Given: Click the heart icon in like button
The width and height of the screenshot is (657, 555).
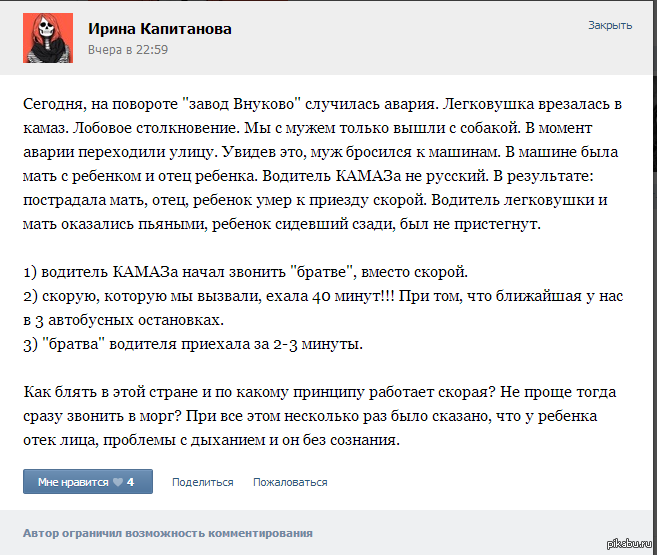Looking at the screenshot, I should pos(117,482).
